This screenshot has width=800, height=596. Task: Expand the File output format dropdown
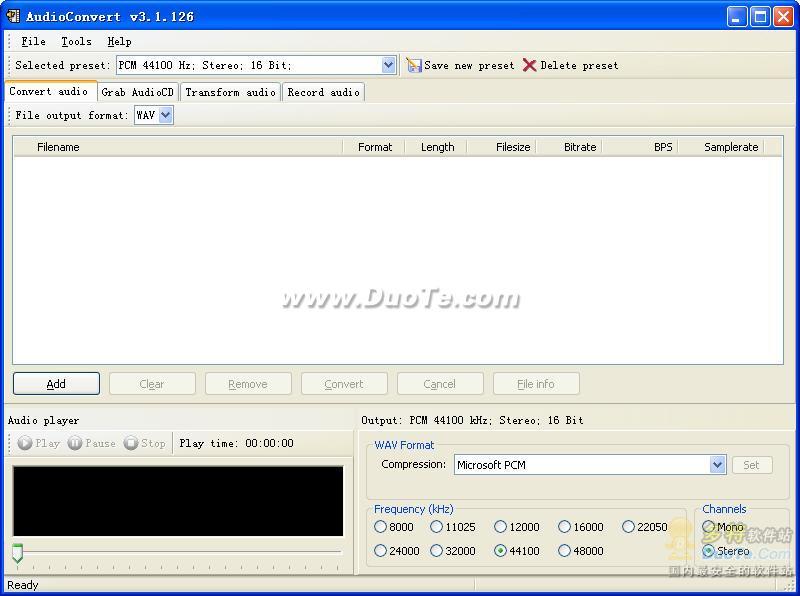click(x=165, y=115)
